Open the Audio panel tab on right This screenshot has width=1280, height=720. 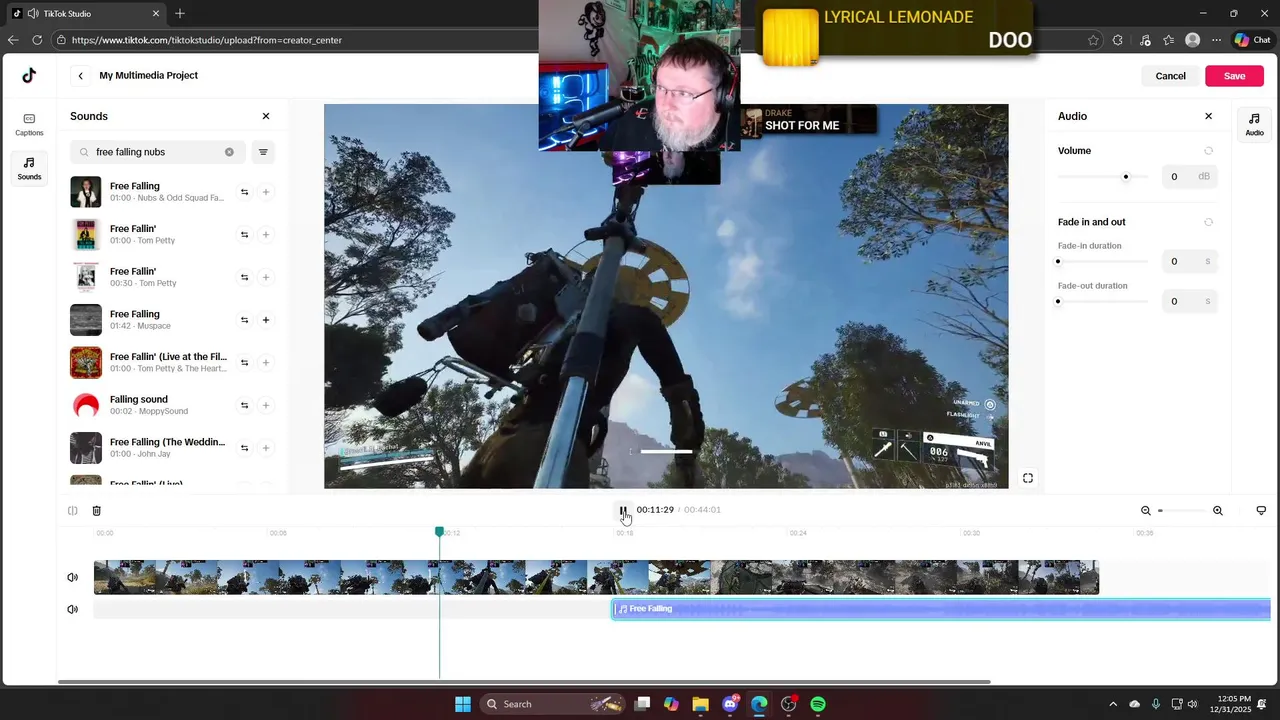(1254, 124)
